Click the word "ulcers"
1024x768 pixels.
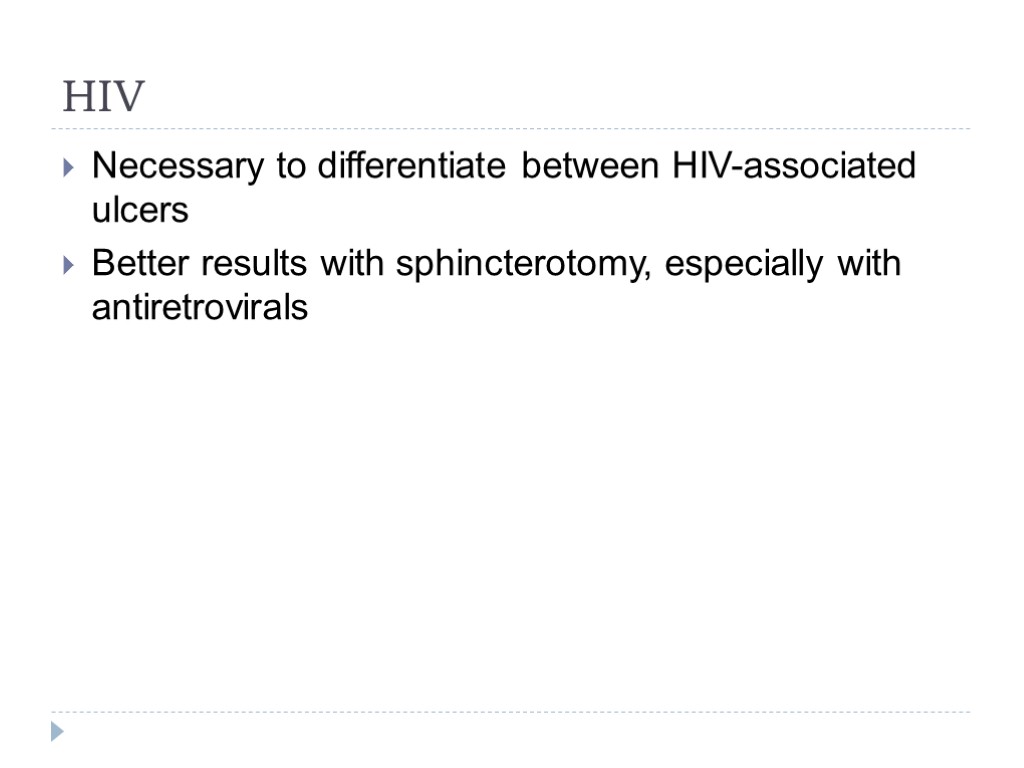pos(140,210)
